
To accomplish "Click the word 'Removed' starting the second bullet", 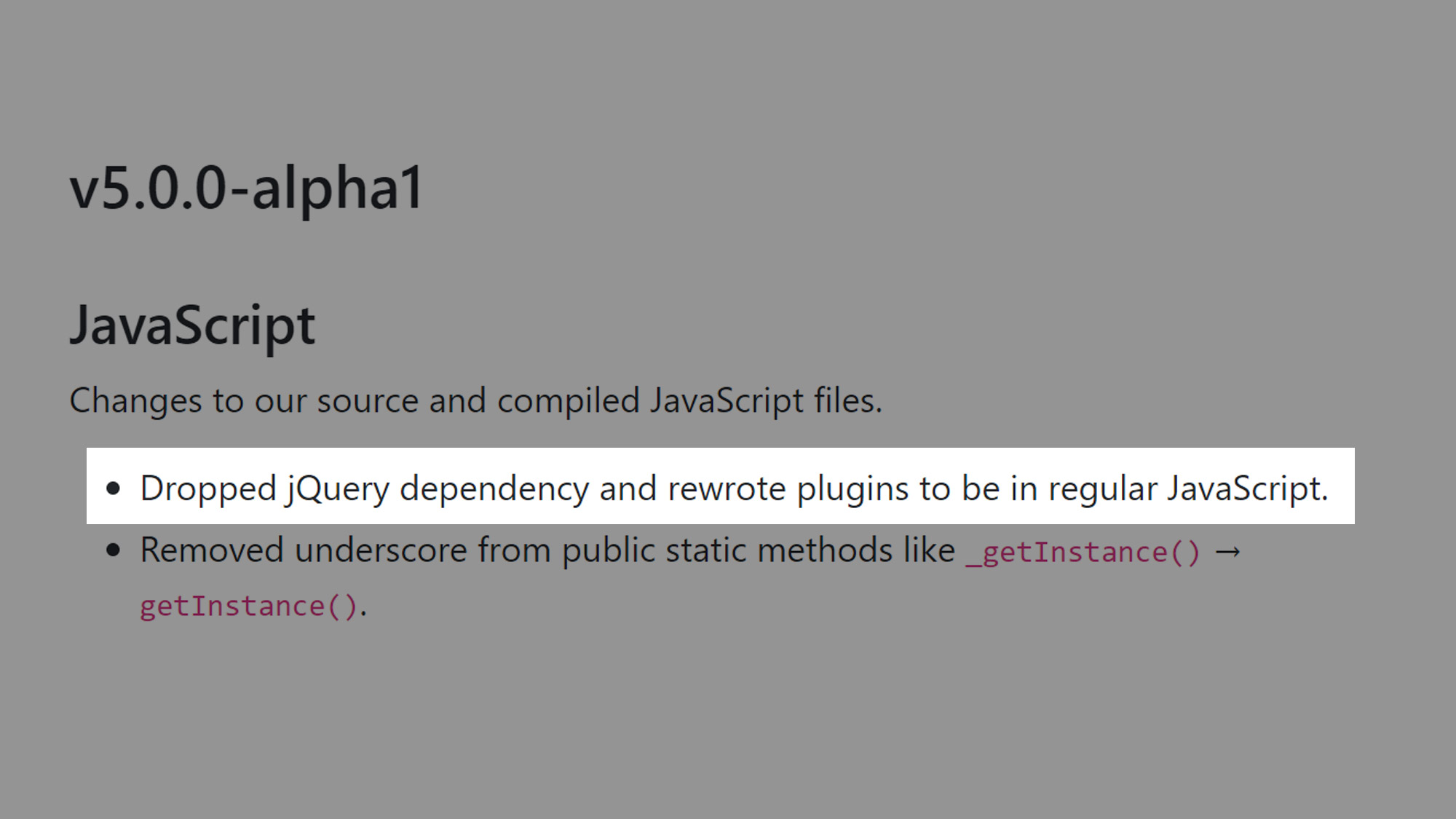I will click(x=211, y=550).
